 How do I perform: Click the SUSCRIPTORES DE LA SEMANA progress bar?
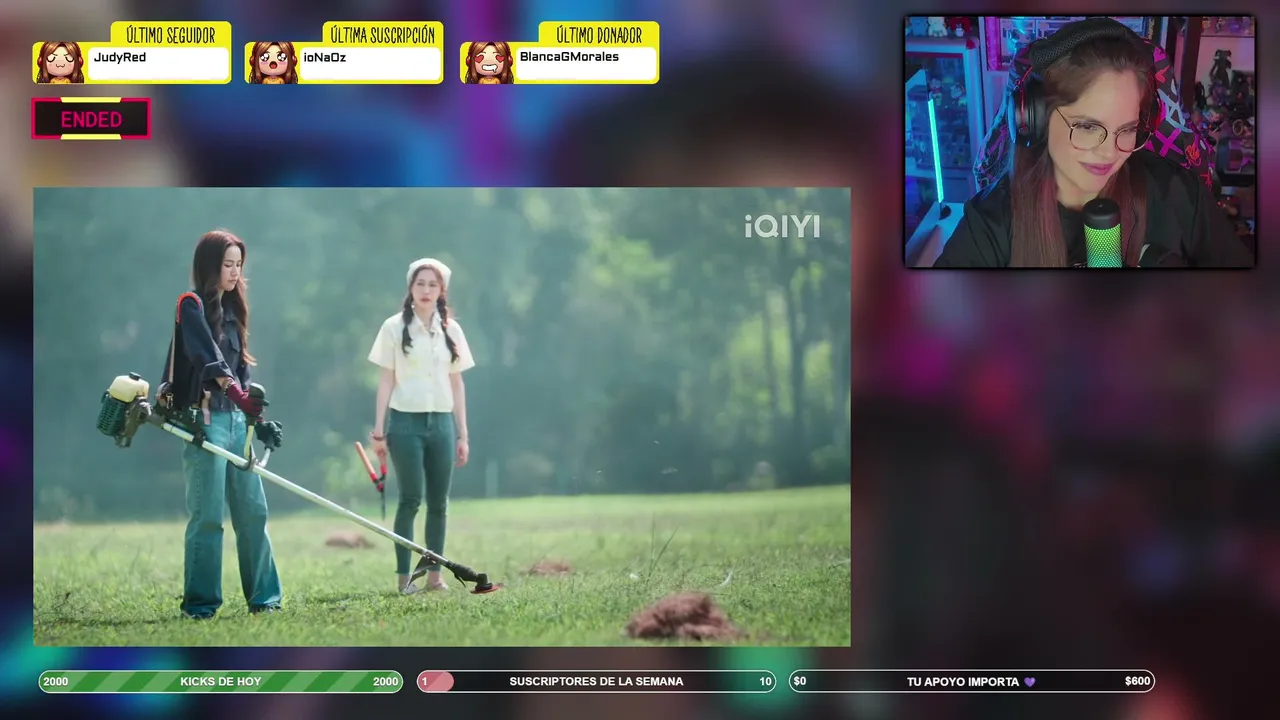point(596,682)
